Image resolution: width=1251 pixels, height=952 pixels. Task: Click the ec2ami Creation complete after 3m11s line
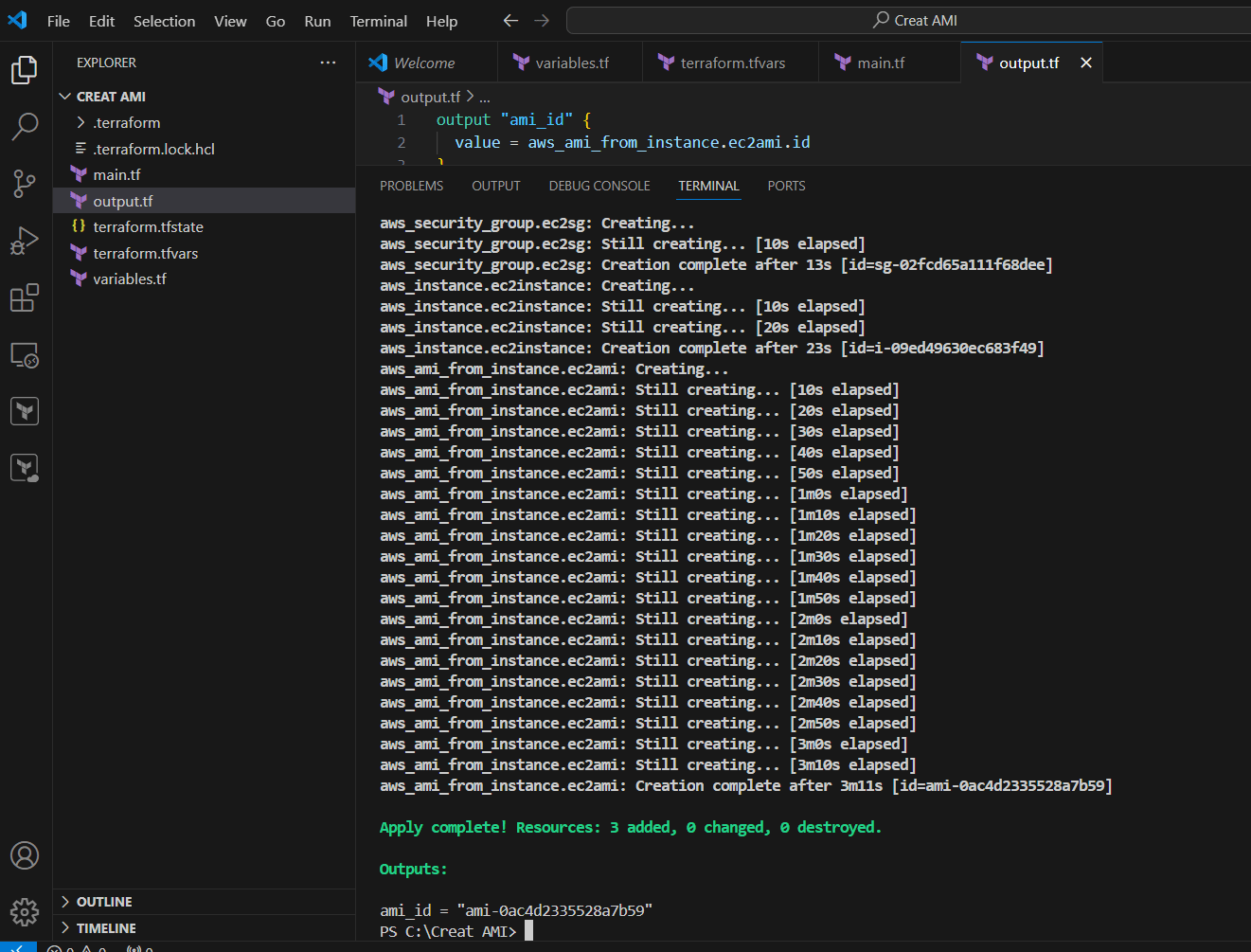click(x=746, y=785)
